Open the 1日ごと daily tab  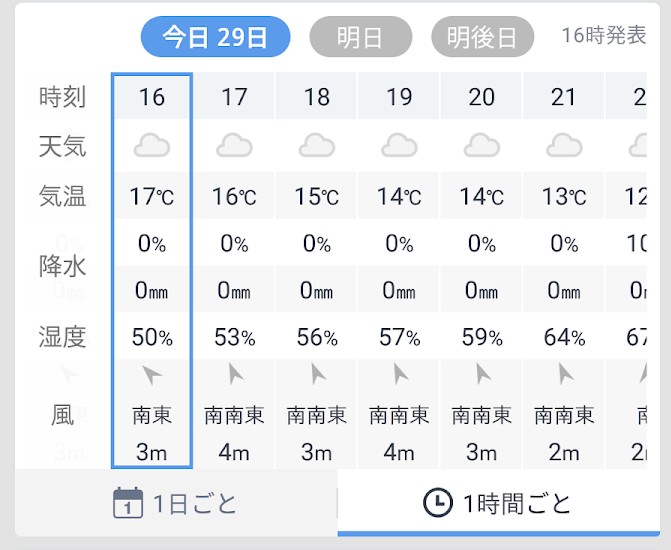point(177,503)
